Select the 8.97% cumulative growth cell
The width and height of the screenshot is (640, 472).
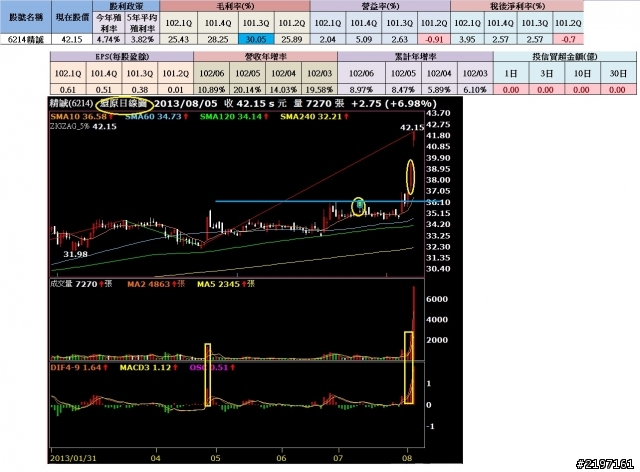(362, 89)
